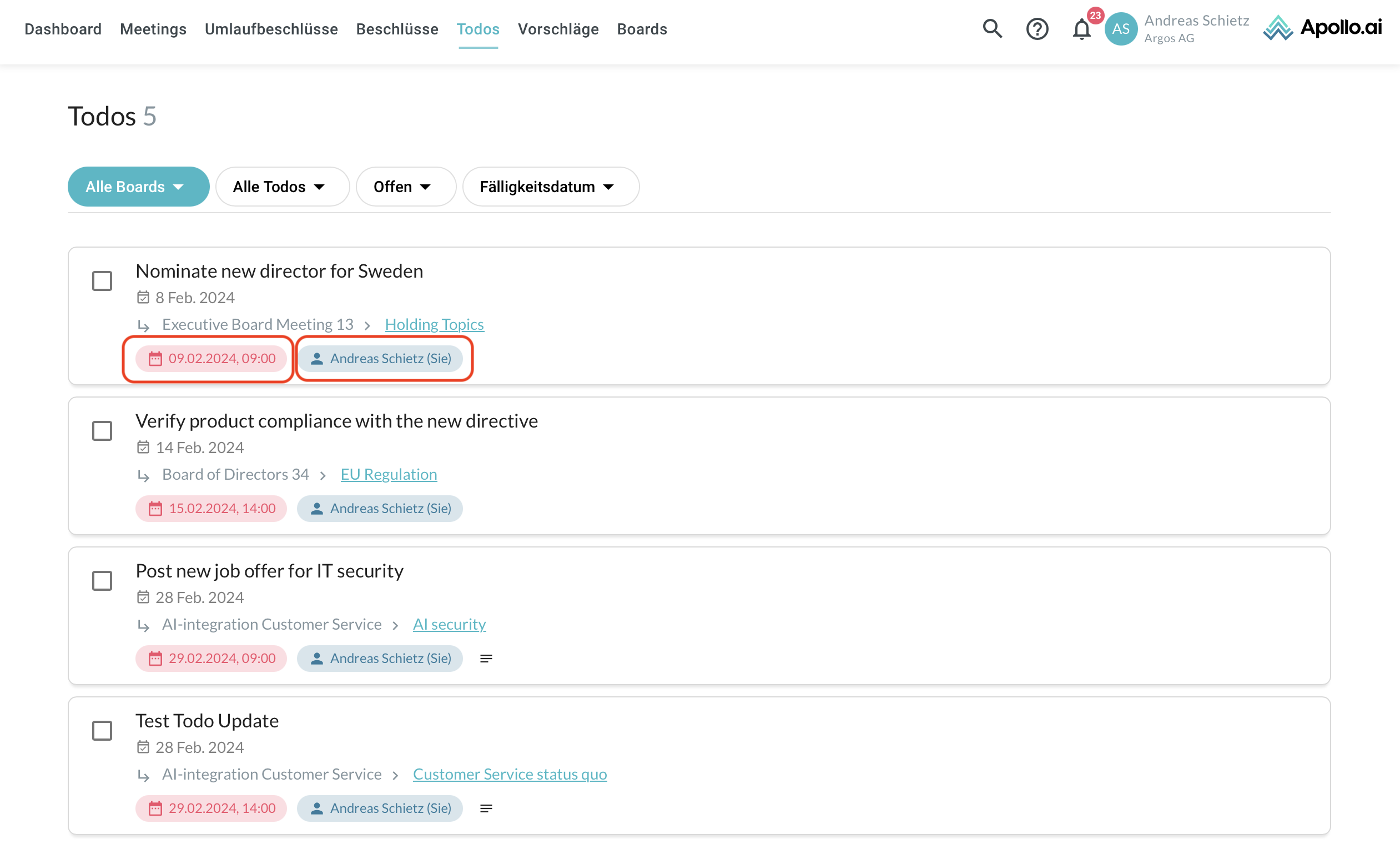Open the Holding Topics link
Viewport: 1400px width, 844px height.
[x=434, y=324]
